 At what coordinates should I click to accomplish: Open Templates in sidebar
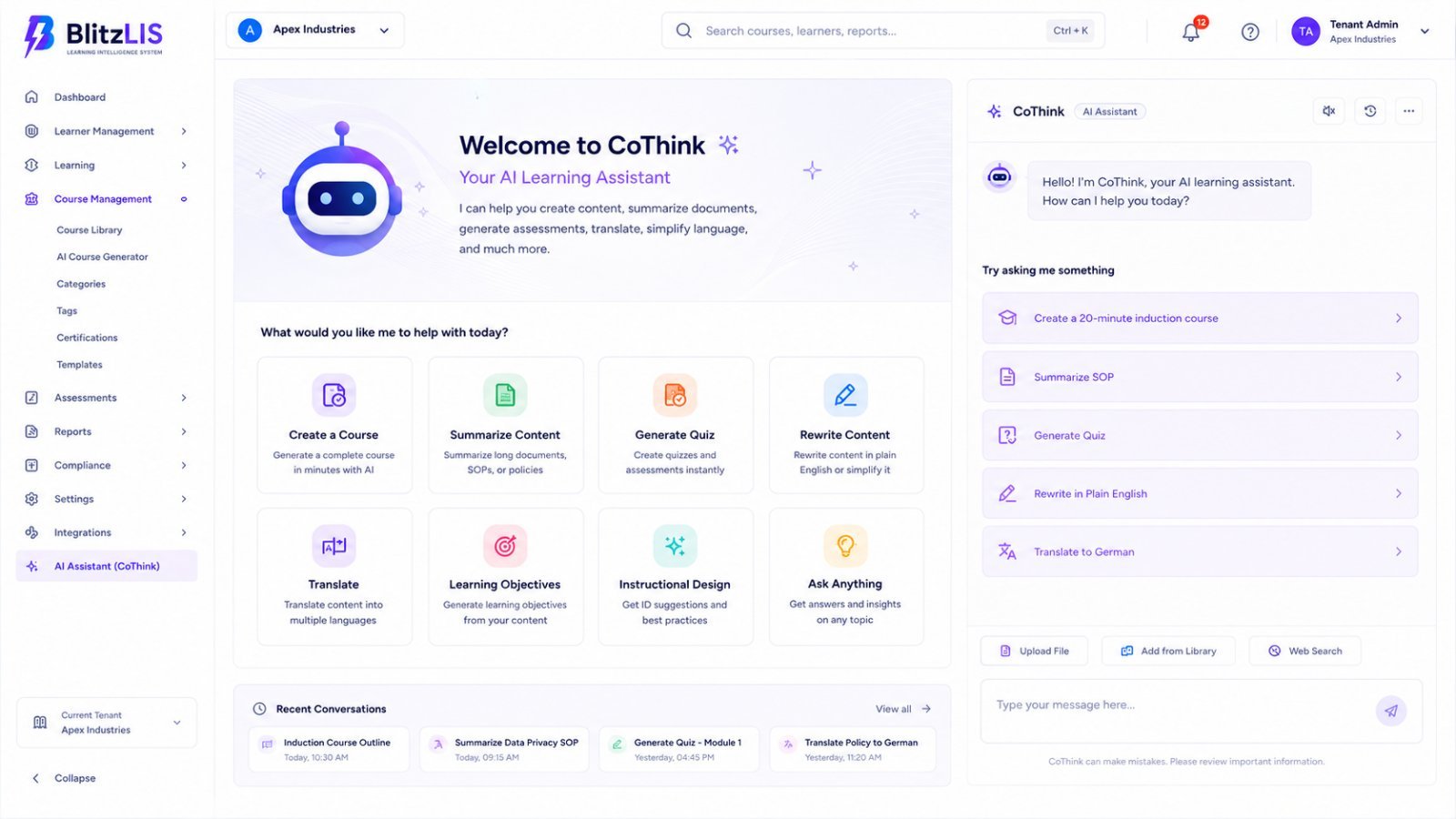pos(79,365)
